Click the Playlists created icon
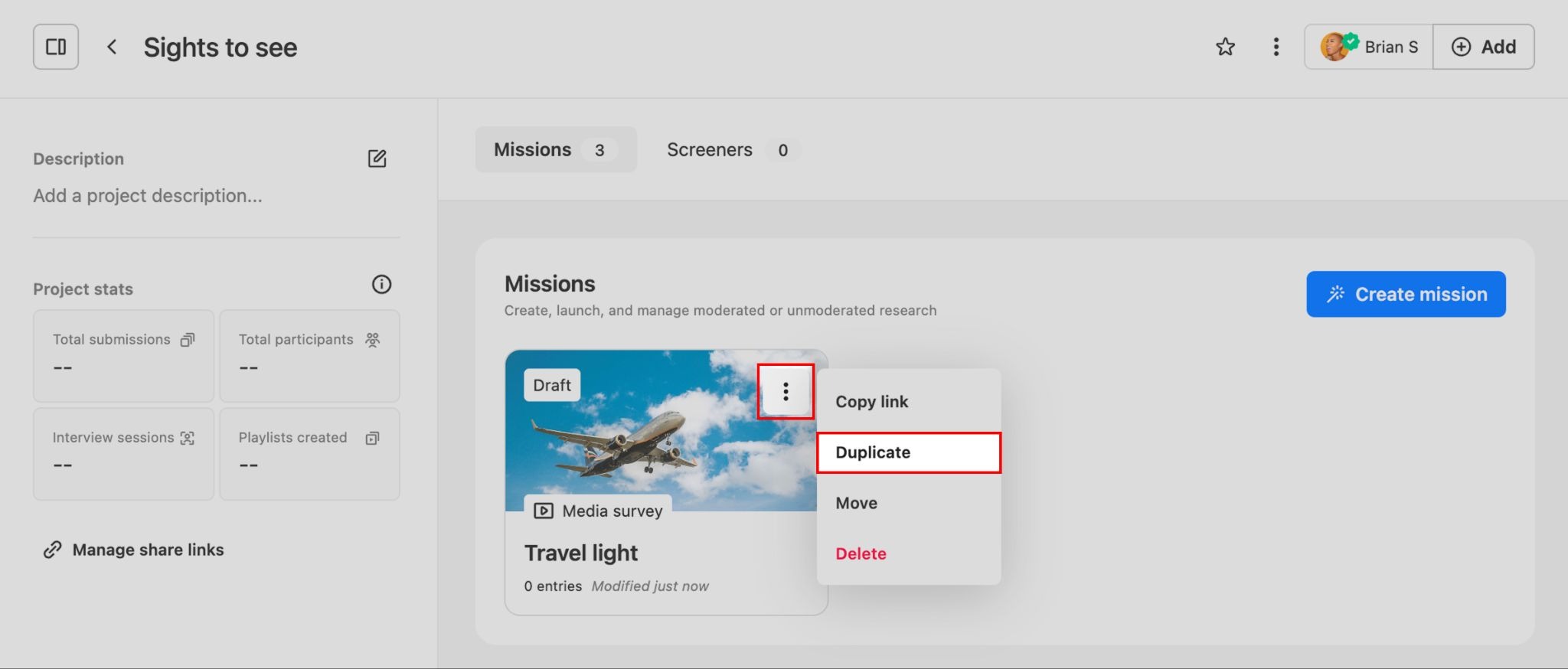Screen dimensions: 1568x669 372,438
